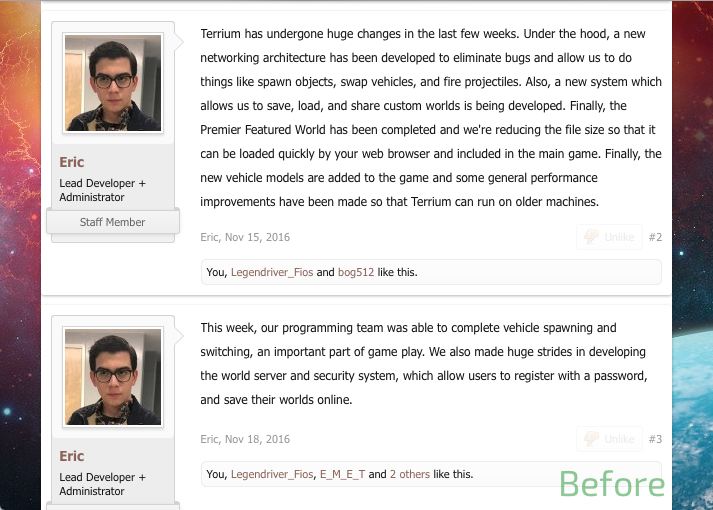The height and width of the screenshot is (510, 713).
Task: Open the bog512 profile link
Action: pyautogui.click(x=358, y=272)
